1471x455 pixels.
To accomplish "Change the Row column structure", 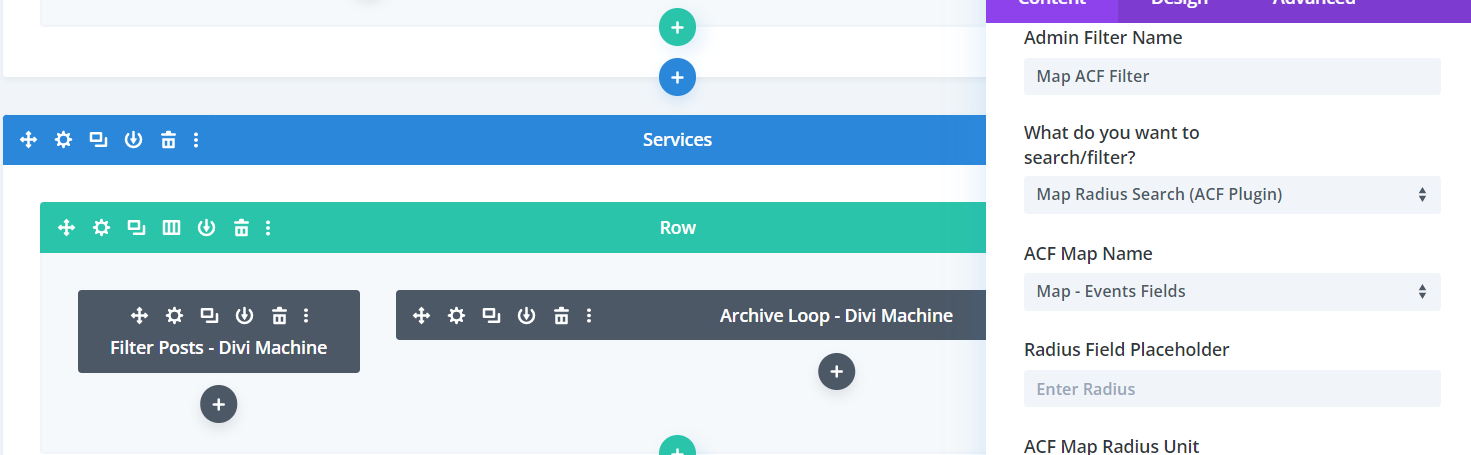I will 171,228.
